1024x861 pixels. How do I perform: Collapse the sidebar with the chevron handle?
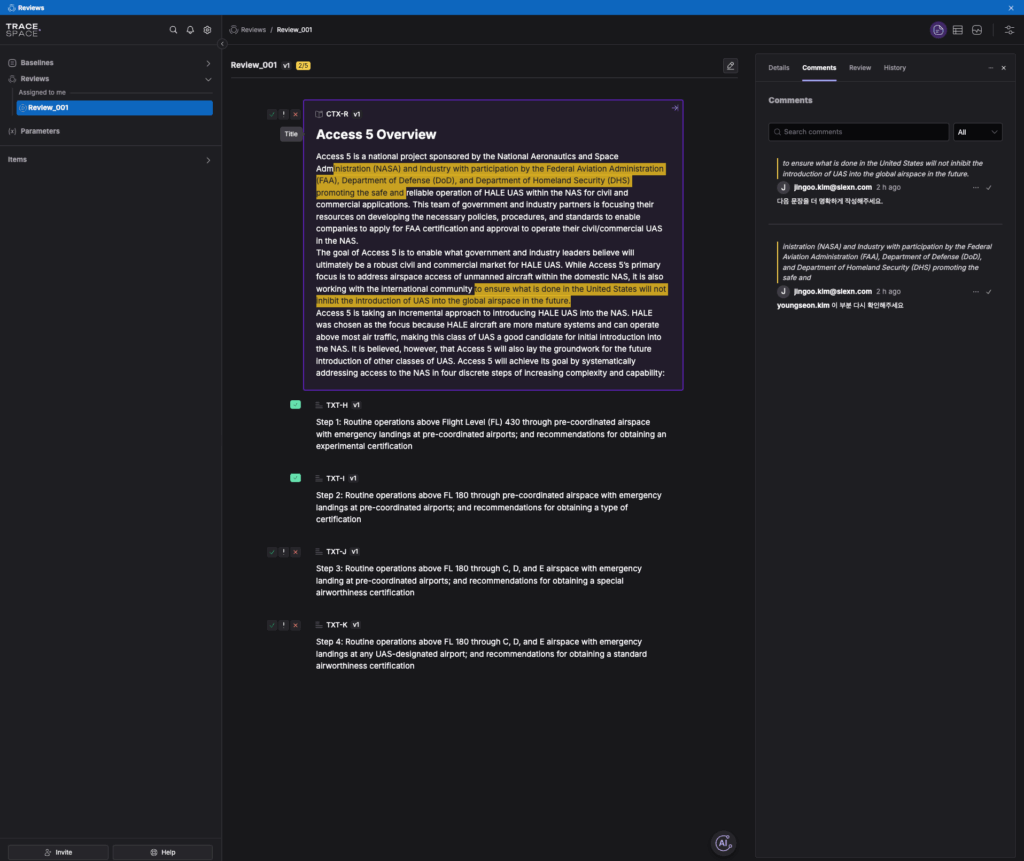222,44
